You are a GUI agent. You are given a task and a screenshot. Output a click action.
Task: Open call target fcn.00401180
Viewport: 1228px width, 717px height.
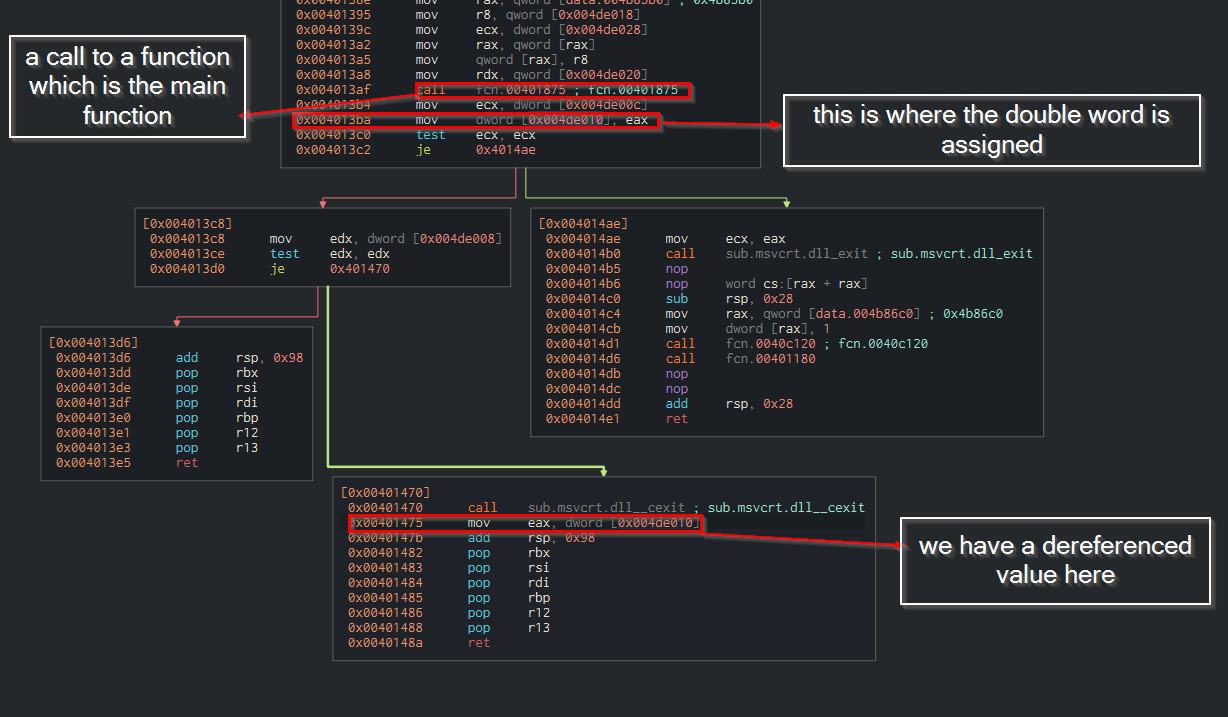(x=771, y=359)
